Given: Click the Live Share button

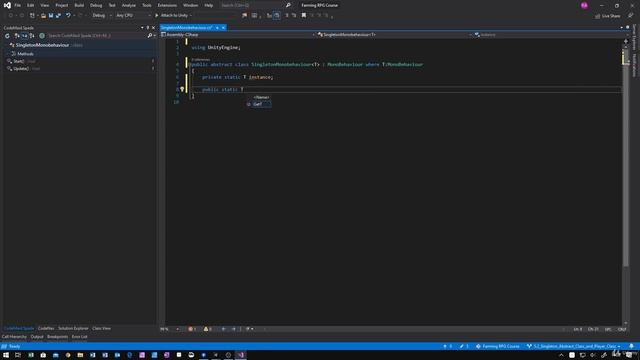Looking at the screenshot, I should [608, 16].
